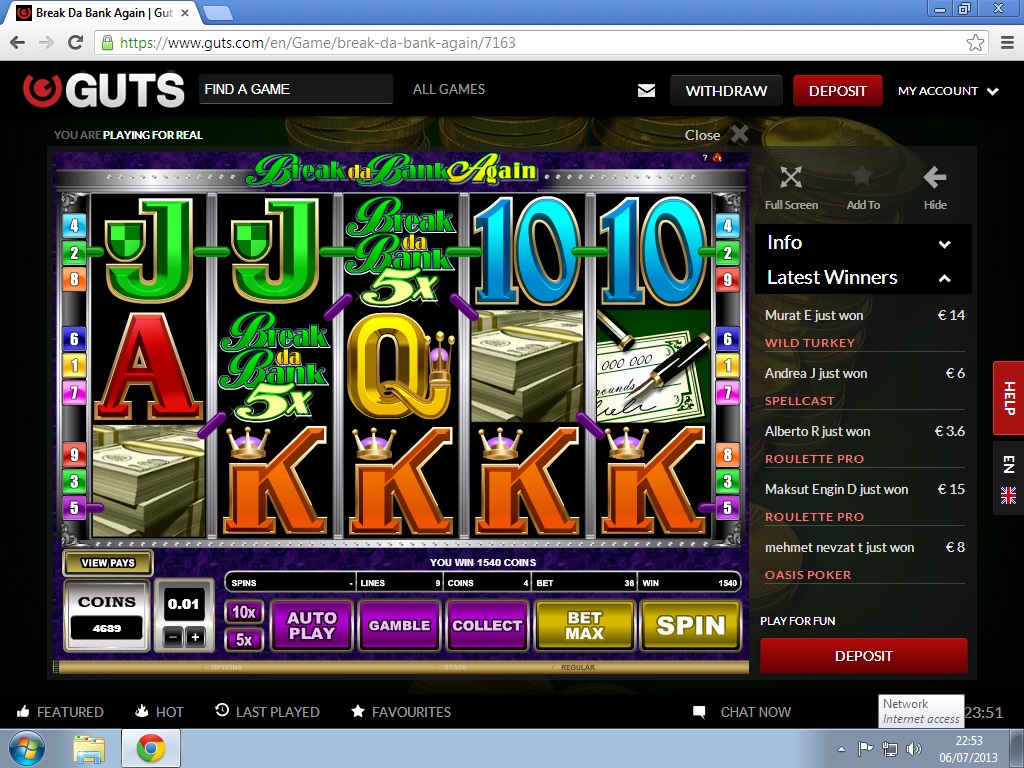Bookmark page with the star icon
Image resolution: width=1024 pixels, height=768 pixels.
pos(975,43)
